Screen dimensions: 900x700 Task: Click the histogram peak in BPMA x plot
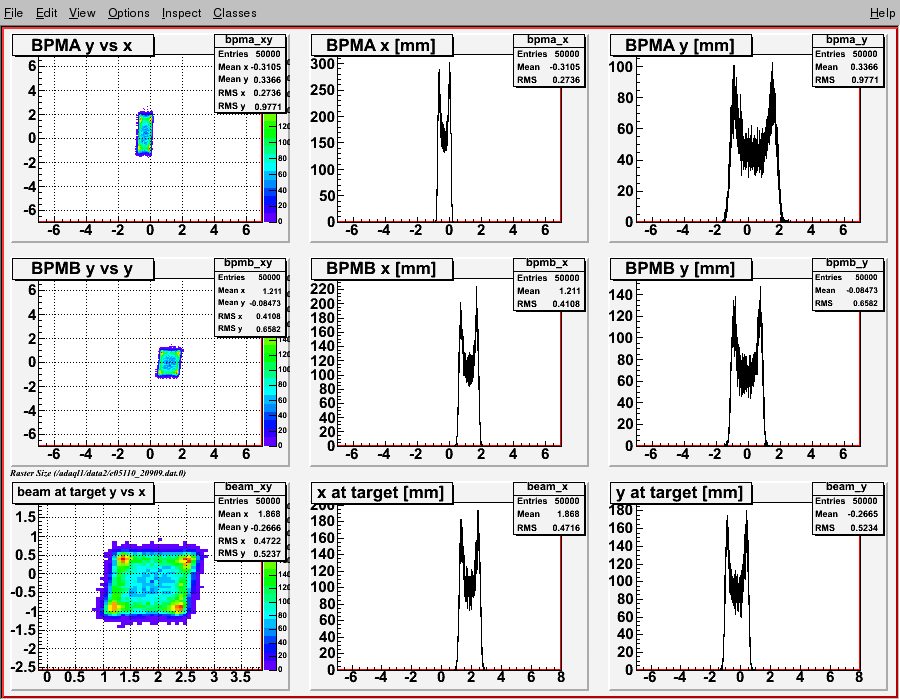[449, 64]
